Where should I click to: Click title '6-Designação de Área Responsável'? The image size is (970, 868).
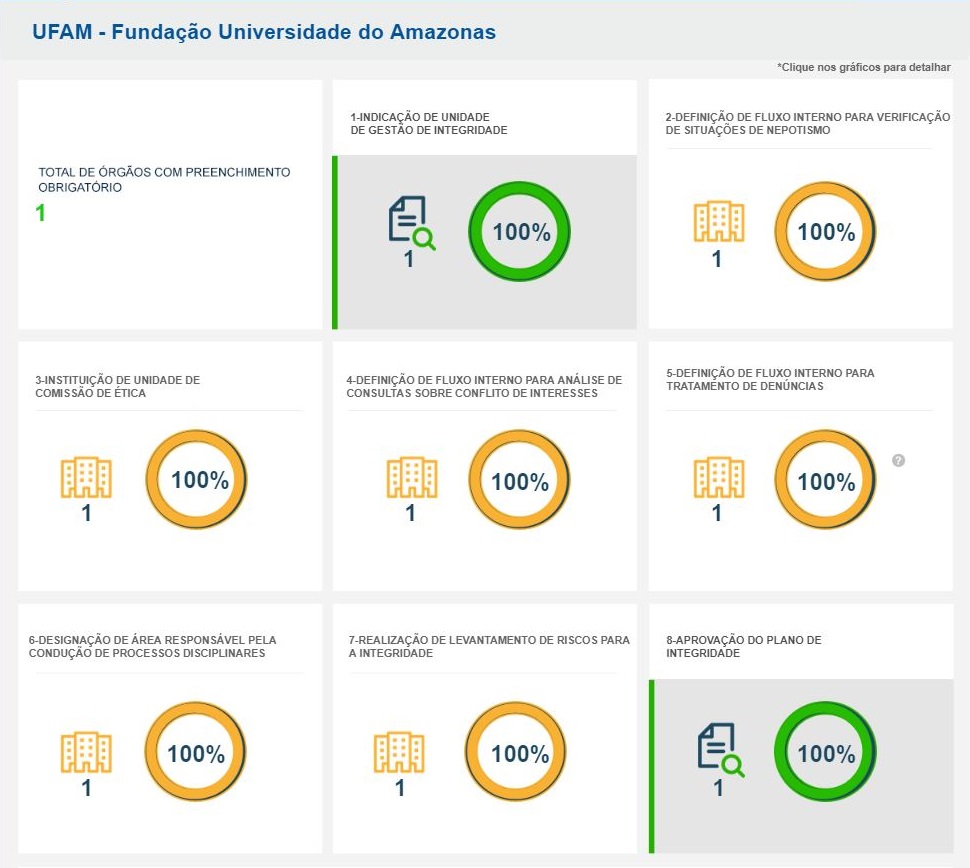click(152, 646)
